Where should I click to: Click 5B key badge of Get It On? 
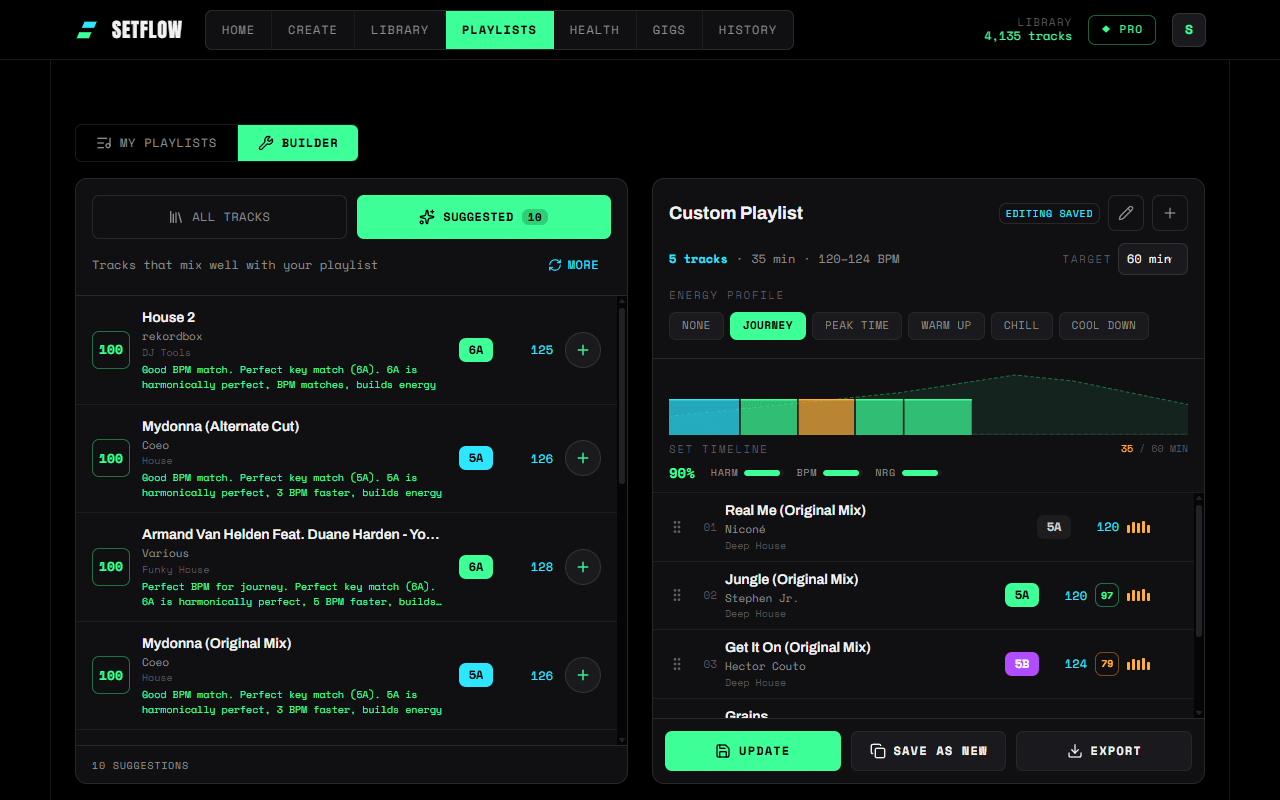(1022, 664)
